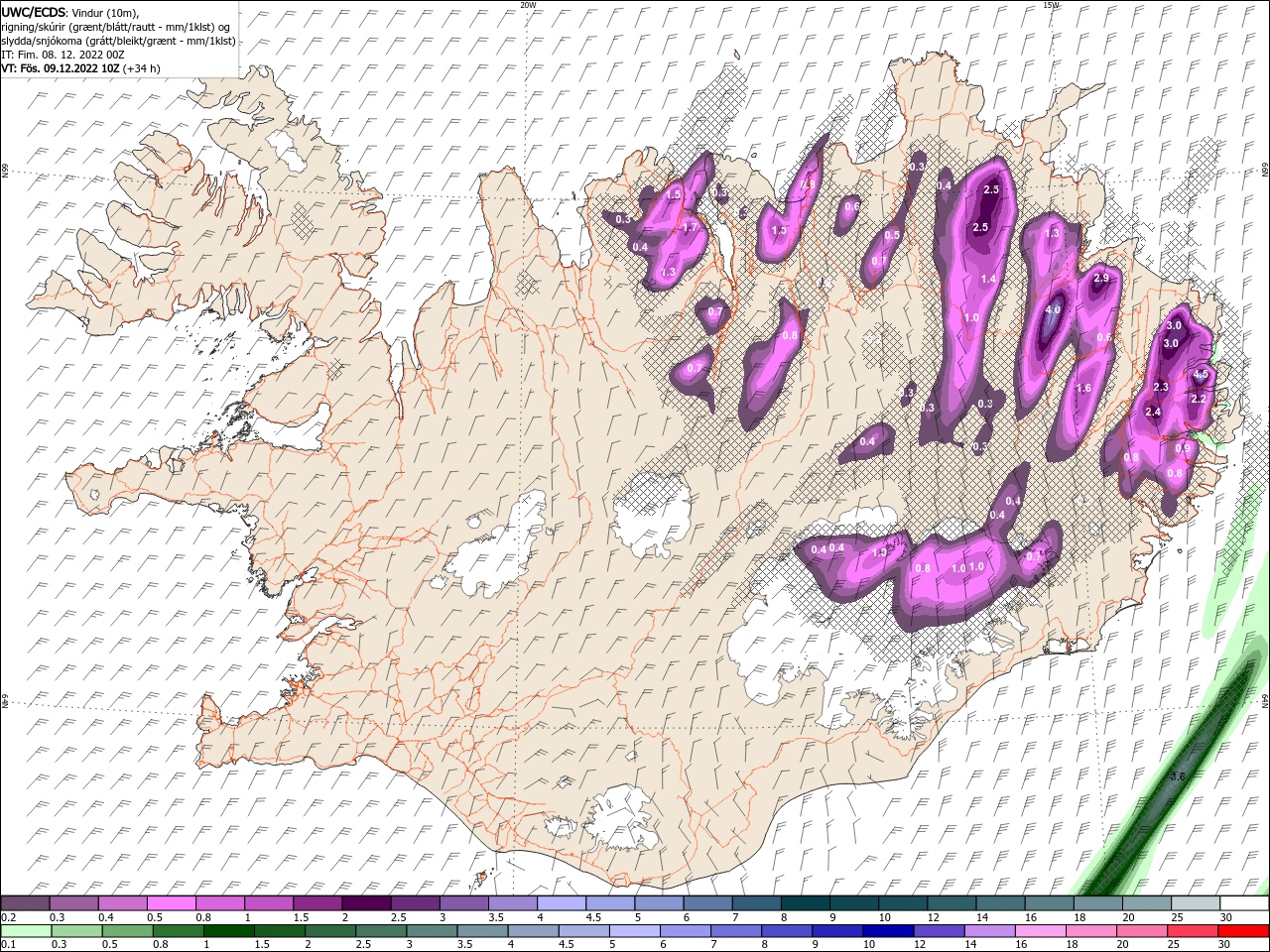
Task: Click the 0.9 snowfall value in the east
Action: [1182, 448]
